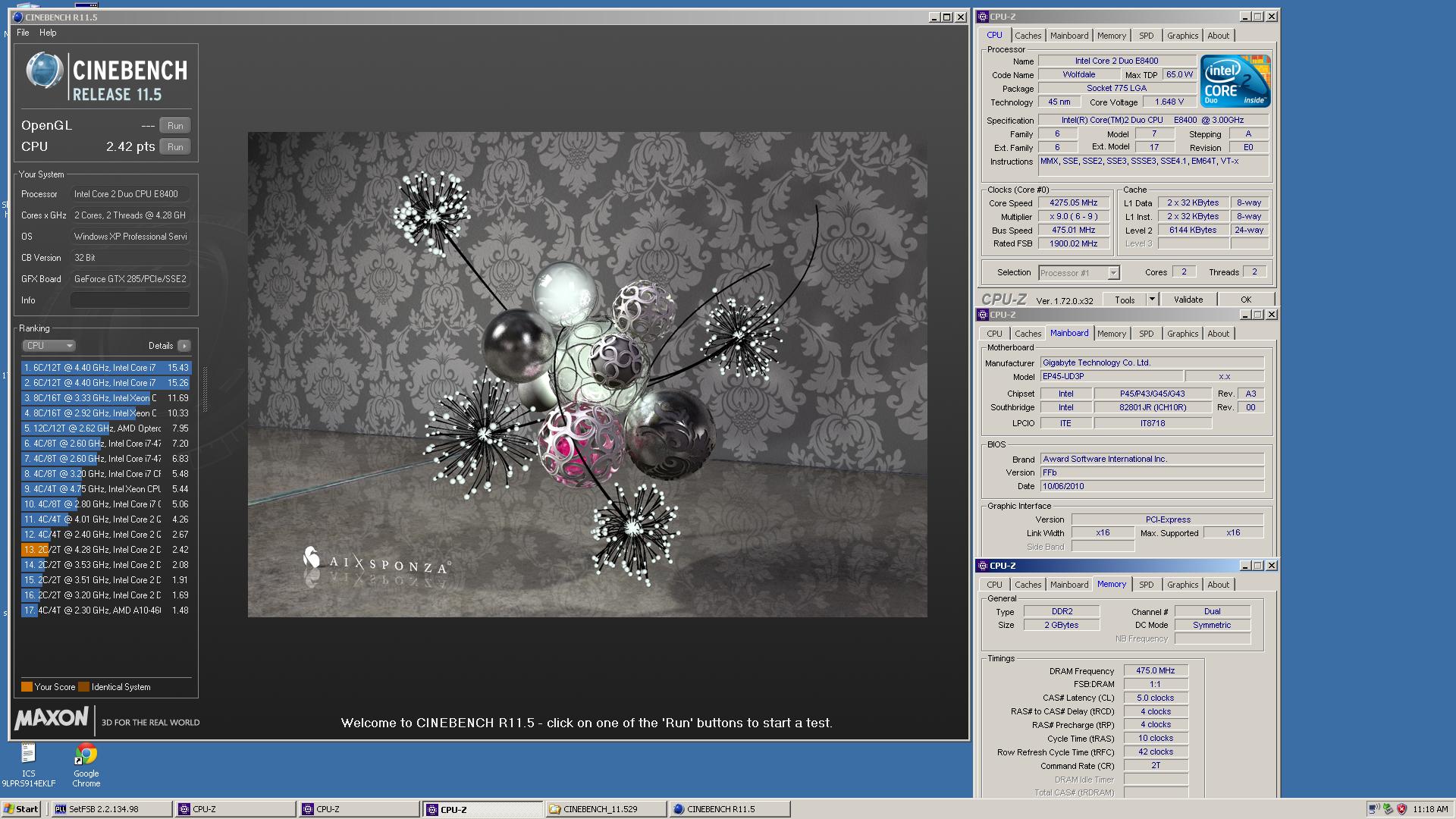Click the Intel Core 2 Duo logo badge
This screenshot has width=1456, height=819.
click(x=1235, y=80)
